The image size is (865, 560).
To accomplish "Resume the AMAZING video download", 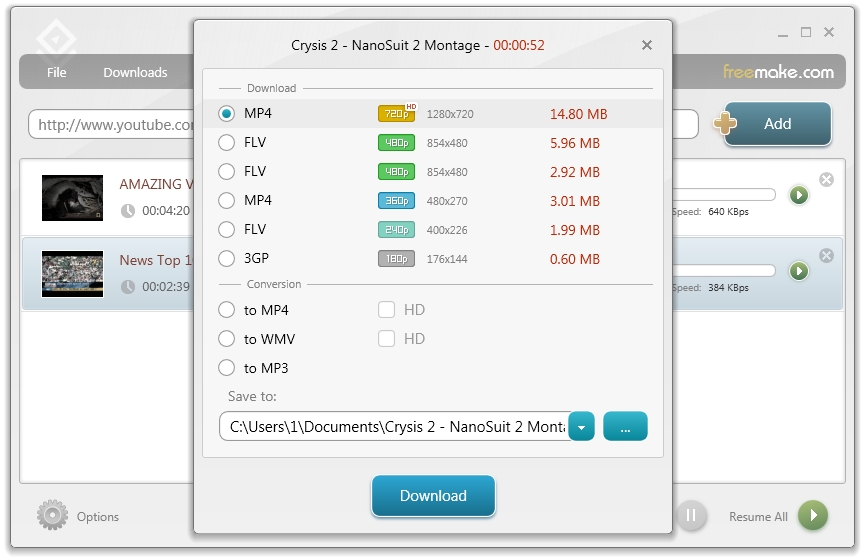I will [x=798, y=195].
